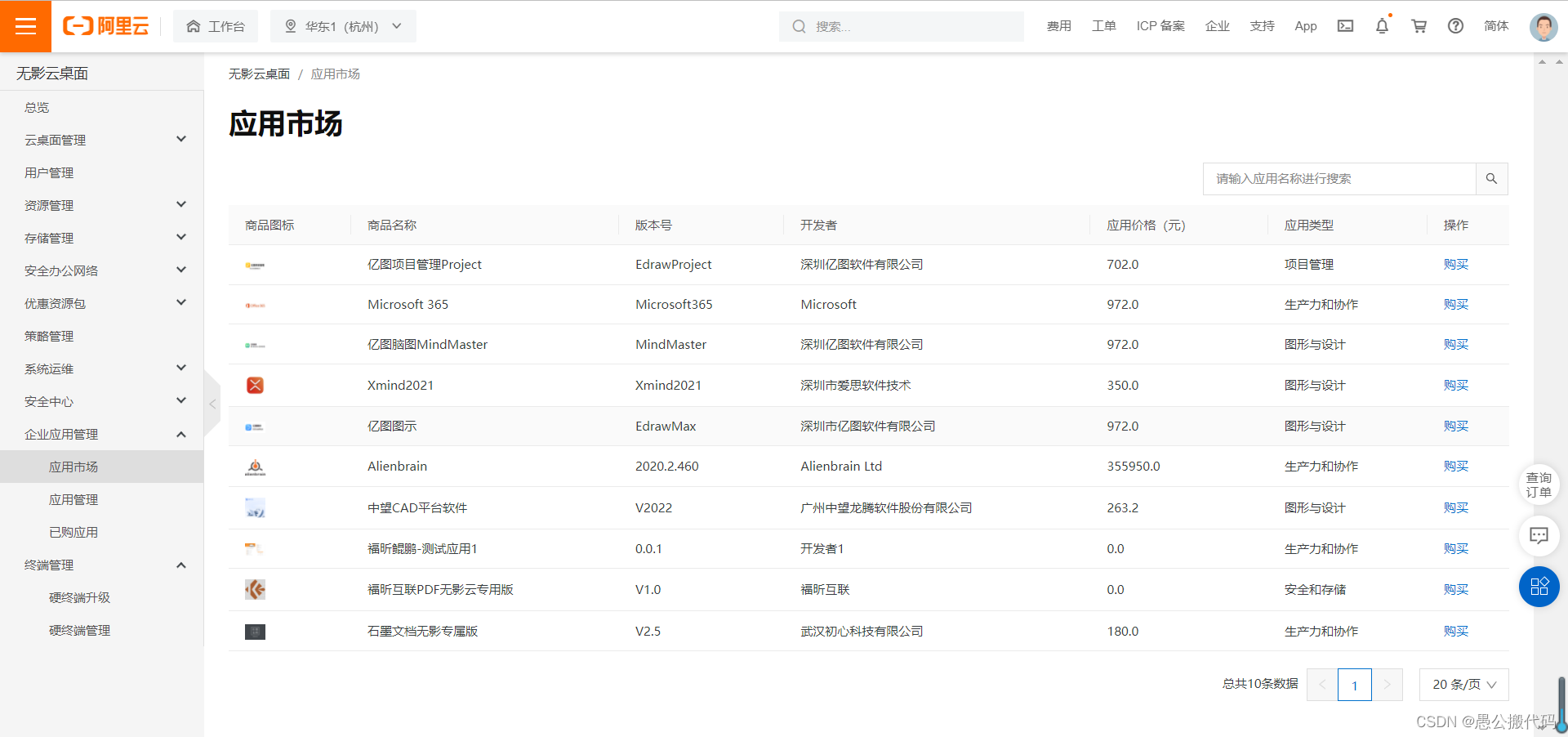Open ICP 备案 in the top navigation
Image resolution: width=1568 pixels, height=737 pixels.
click(1160, 26)
